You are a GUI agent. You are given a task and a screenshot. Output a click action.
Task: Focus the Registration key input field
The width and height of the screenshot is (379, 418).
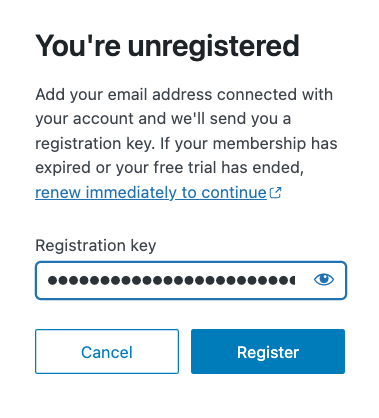point(191,280)
